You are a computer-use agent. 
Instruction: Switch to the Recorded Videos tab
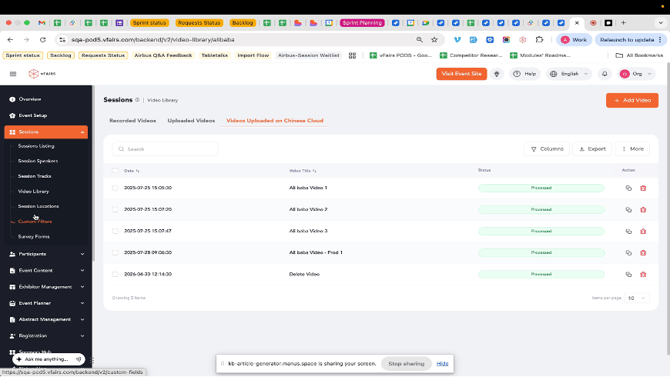[x=132, y=121]
